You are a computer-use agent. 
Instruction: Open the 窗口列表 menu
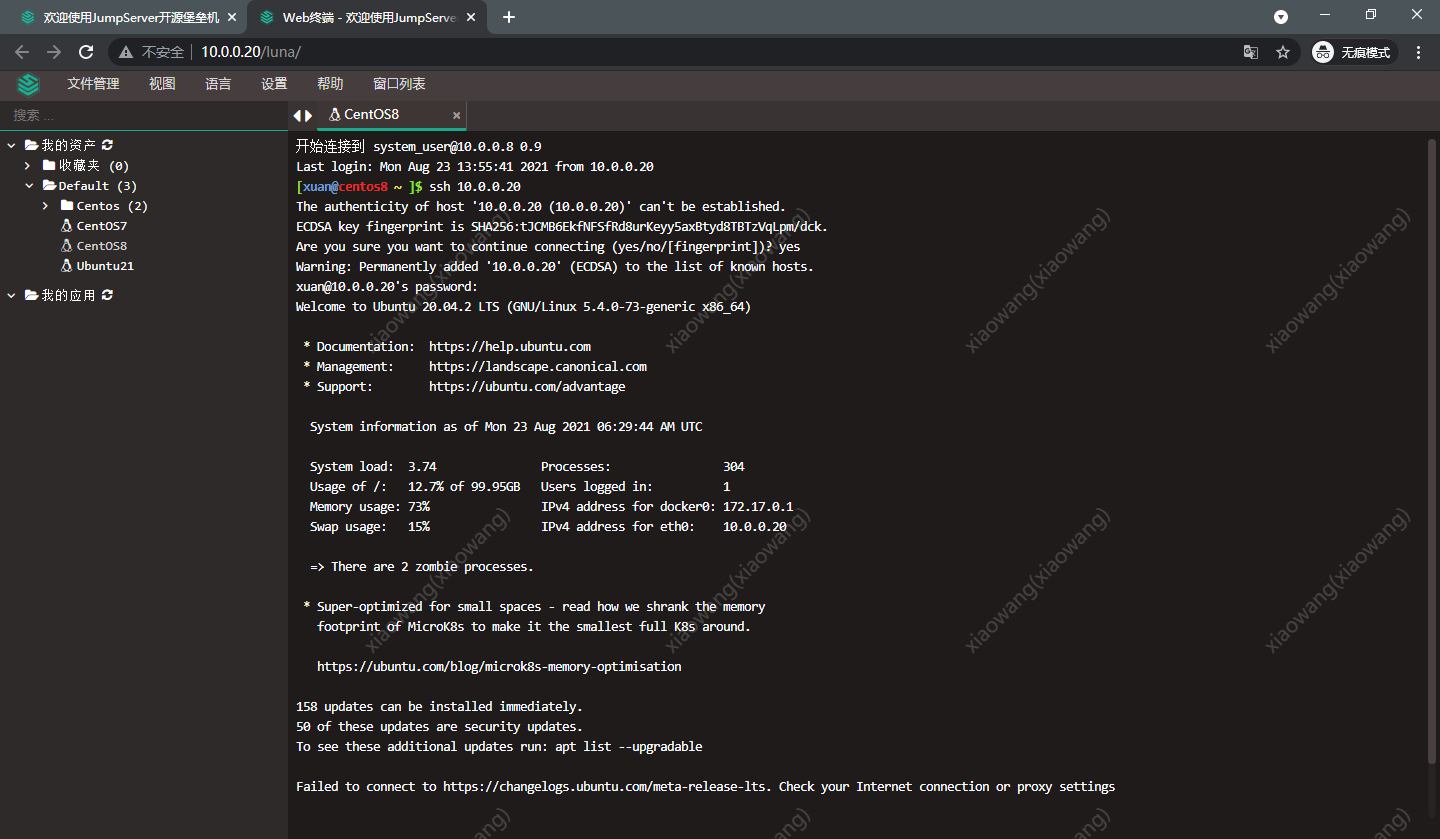[x=399, y=84]
